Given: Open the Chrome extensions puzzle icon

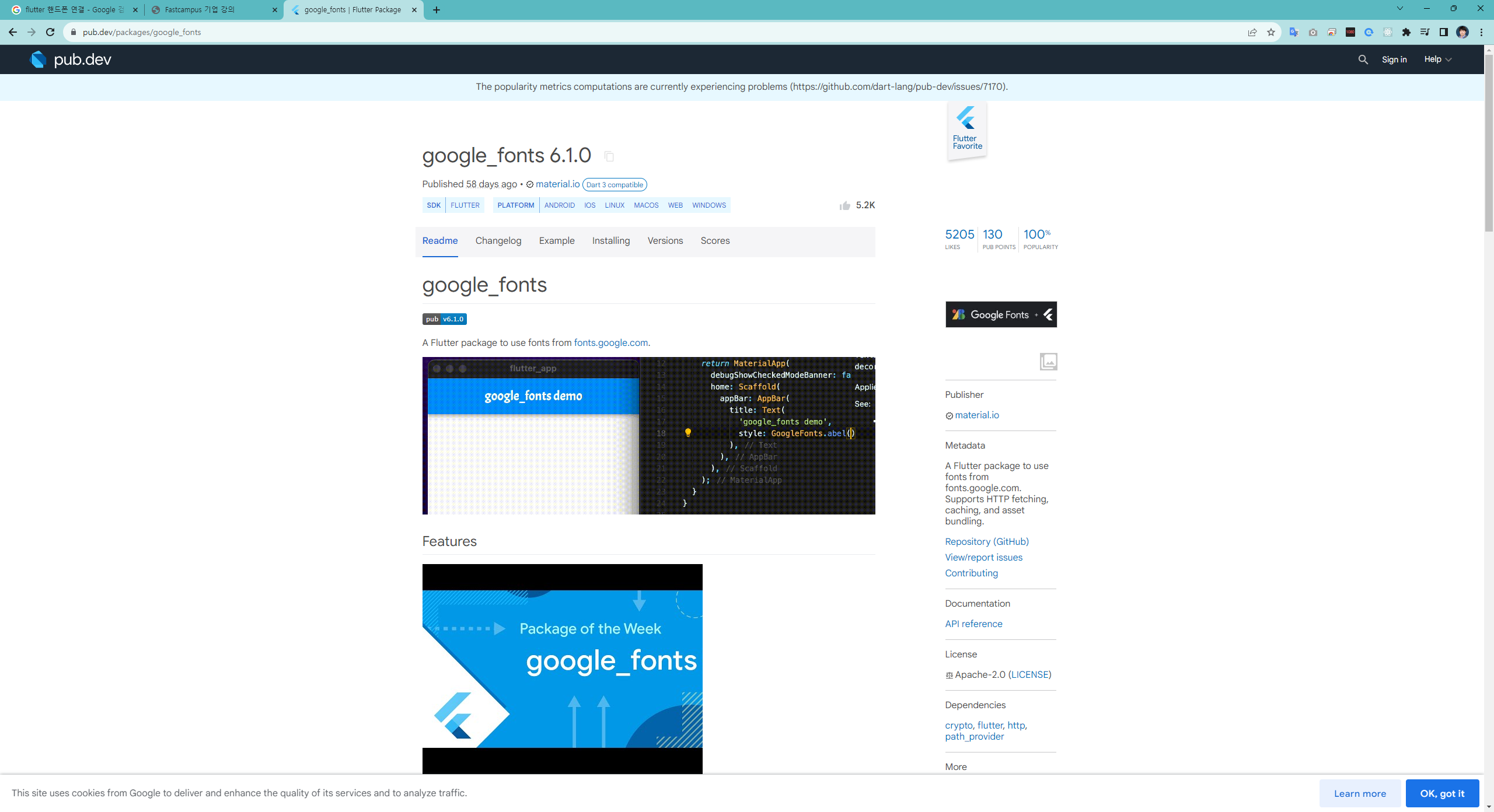Looking at the screenshot, I should tap(1406, 32).
